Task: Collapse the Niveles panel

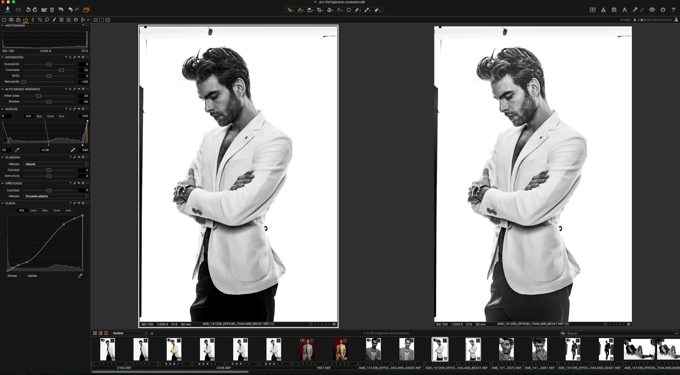Action: click(x=3, y=109)
